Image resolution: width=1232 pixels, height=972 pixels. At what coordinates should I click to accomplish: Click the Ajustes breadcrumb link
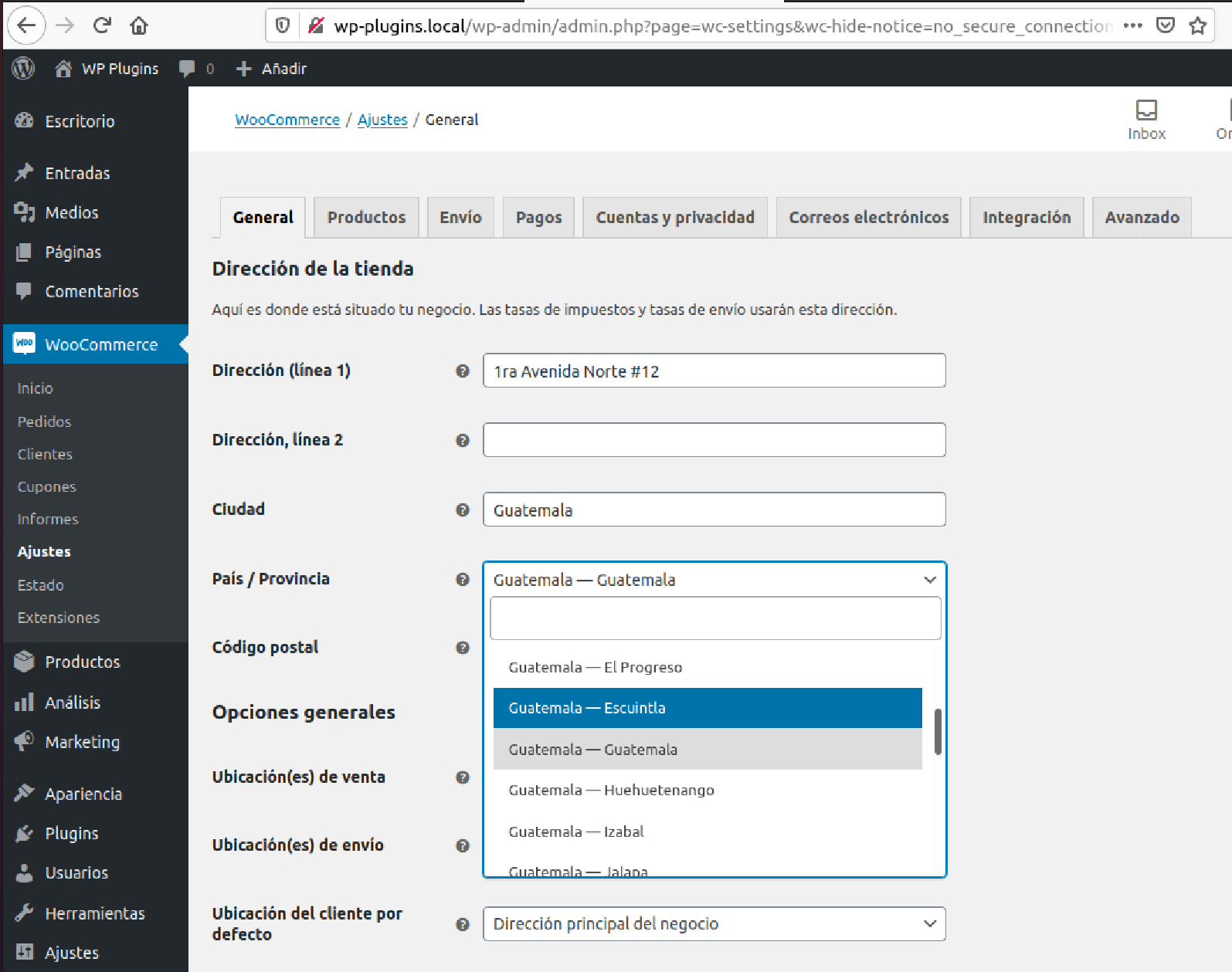pyautogui.click(x=382, y=120)
